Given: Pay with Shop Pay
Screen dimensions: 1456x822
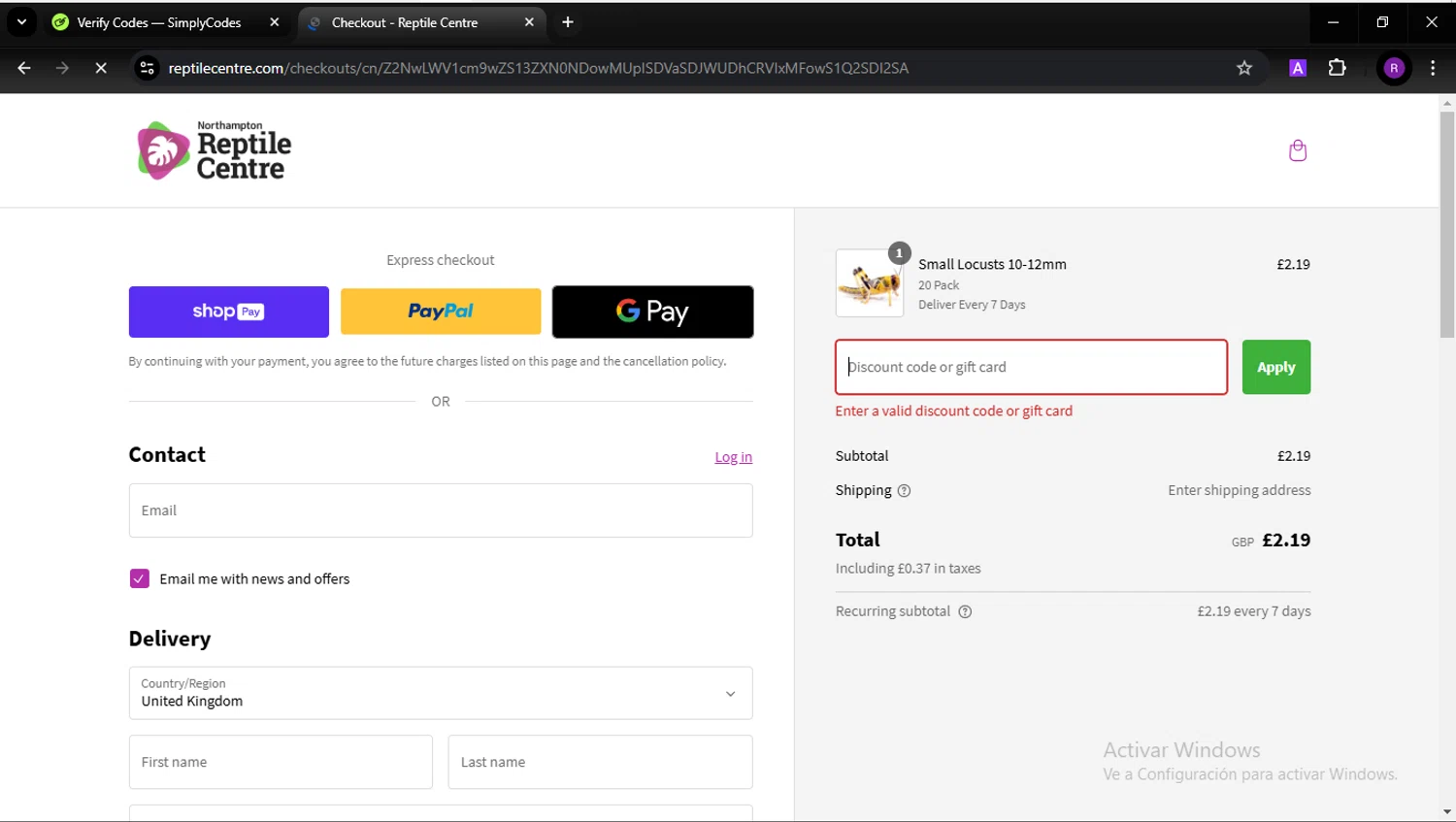Looking at the screenshot, I should tap(229, 312).
